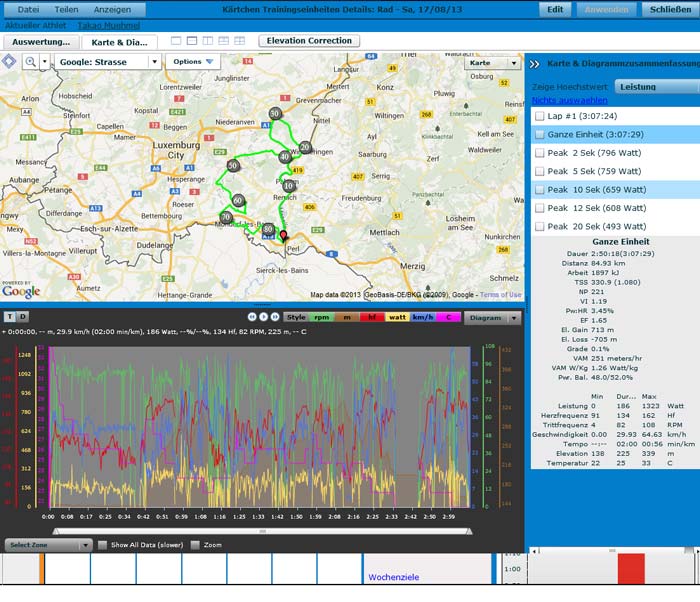The width and height of the screenshot is (700, 602).
Task: Click the fast-forward button above chart
Action: click(x=275, y=317)
